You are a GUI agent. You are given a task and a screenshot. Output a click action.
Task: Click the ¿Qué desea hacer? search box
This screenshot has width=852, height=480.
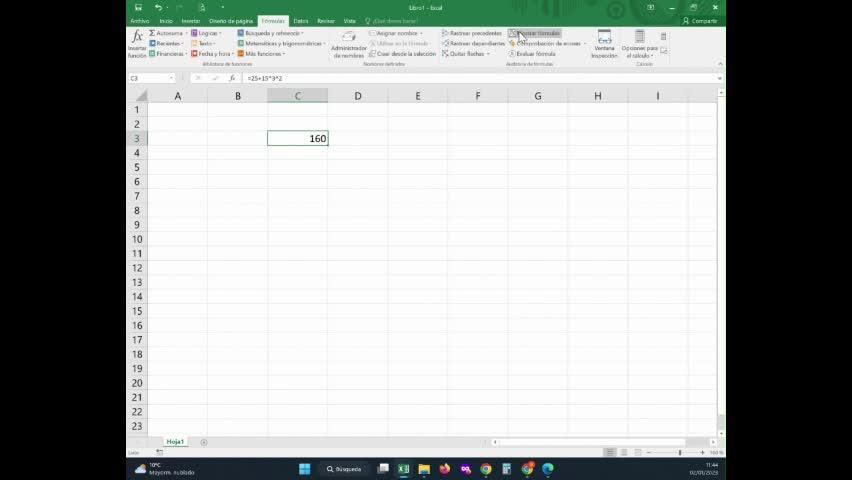394,21
